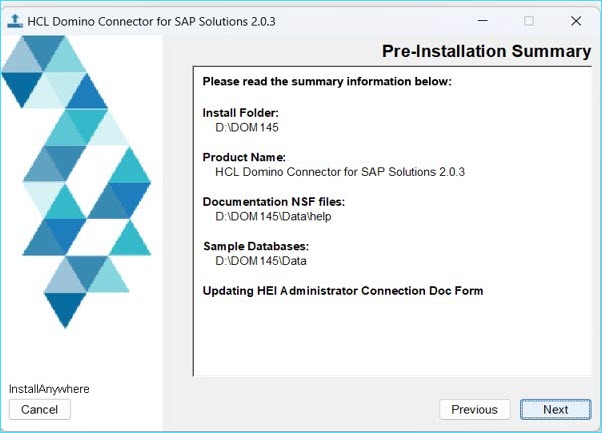
Task: Click the path listed under Sample Databases
Action: pos(260,261)
